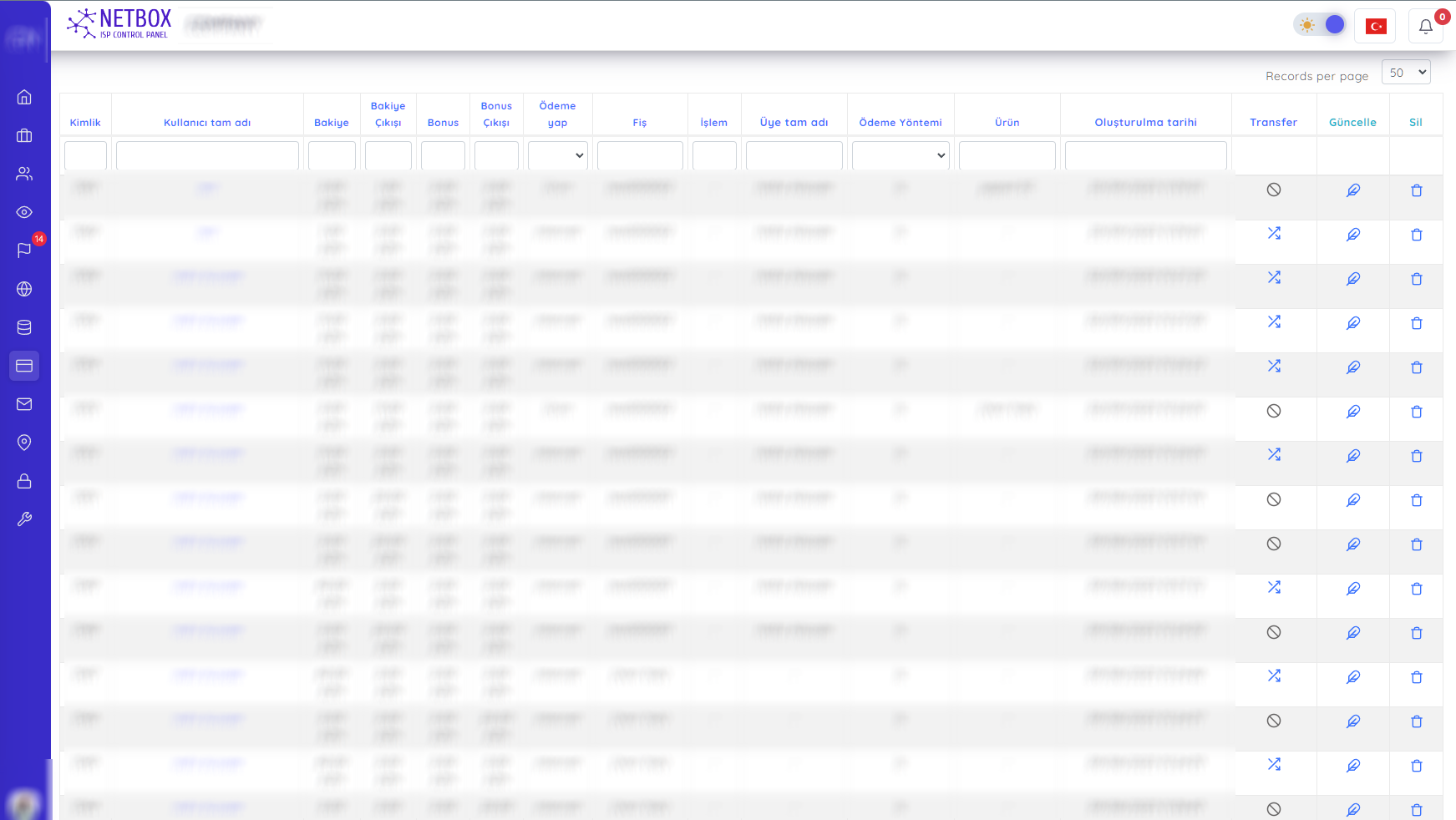
Task: Open the users icon in sidebar
Action: tap(24, 174)
